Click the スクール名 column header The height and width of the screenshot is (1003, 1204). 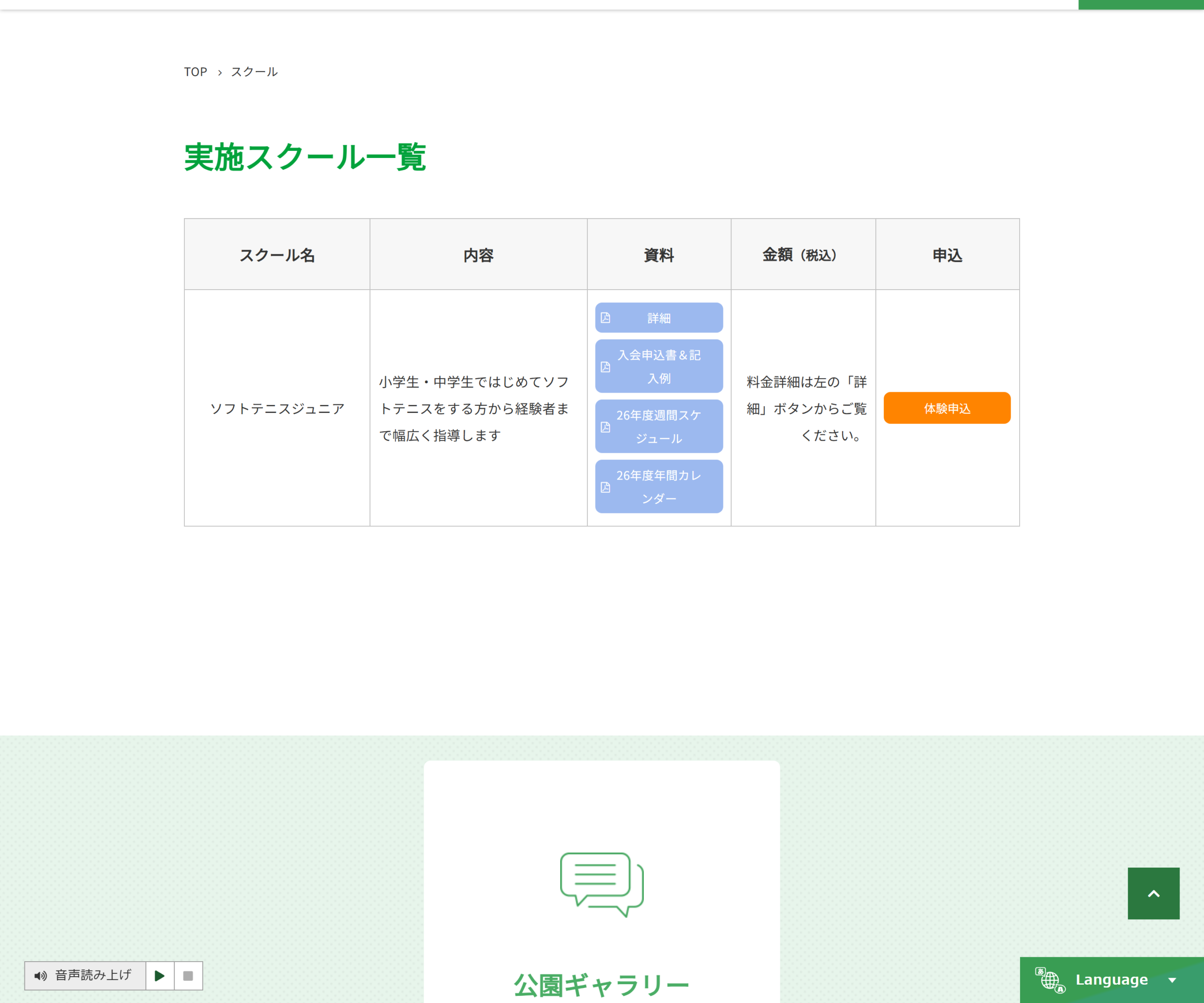point(277,254)
